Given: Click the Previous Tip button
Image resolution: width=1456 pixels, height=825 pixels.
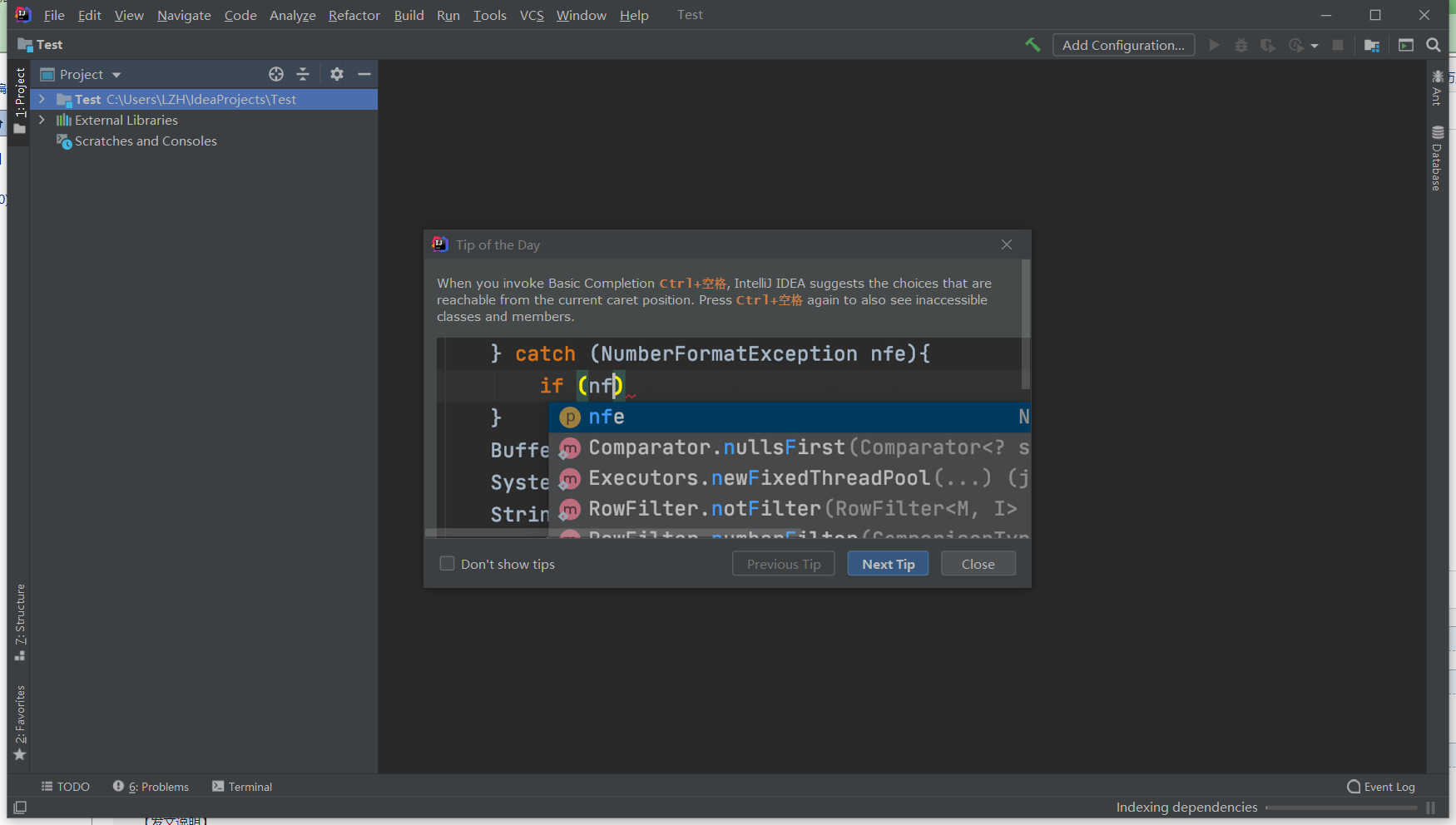Looking at the screenshot, I should (x=784, y=564).
